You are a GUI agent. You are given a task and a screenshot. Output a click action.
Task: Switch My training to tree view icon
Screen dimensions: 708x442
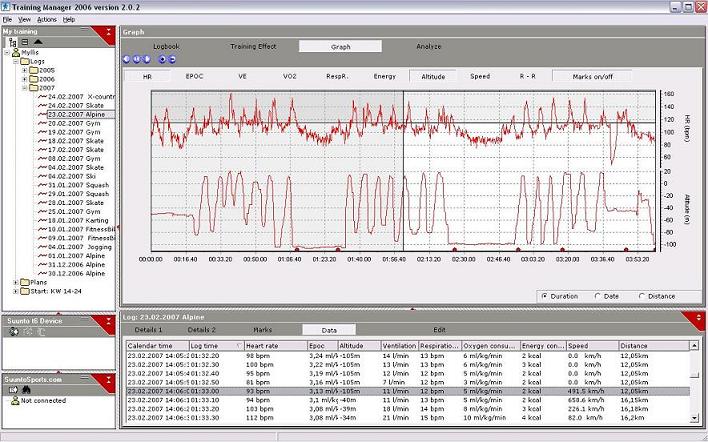[x=13, y=42]
